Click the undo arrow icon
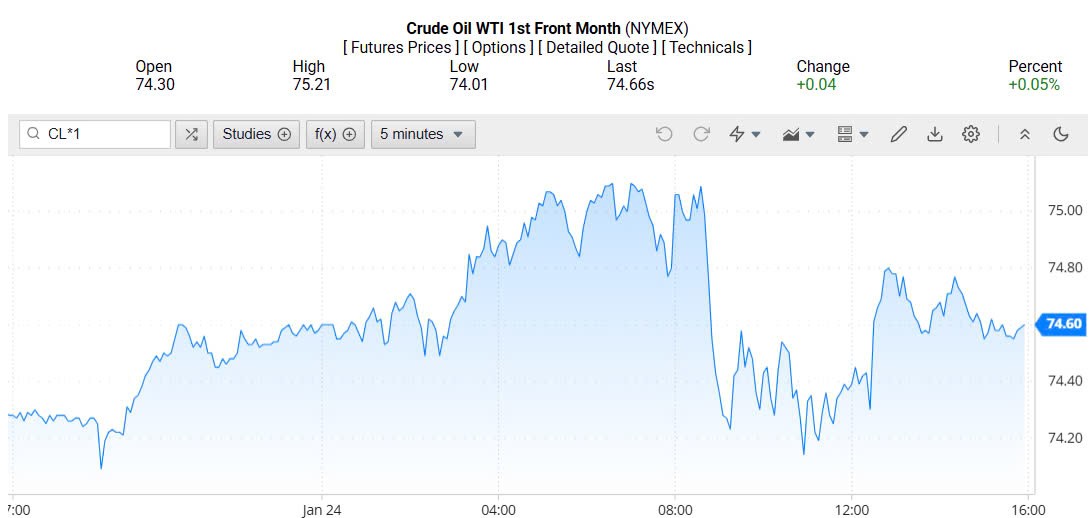 [664, 134]
